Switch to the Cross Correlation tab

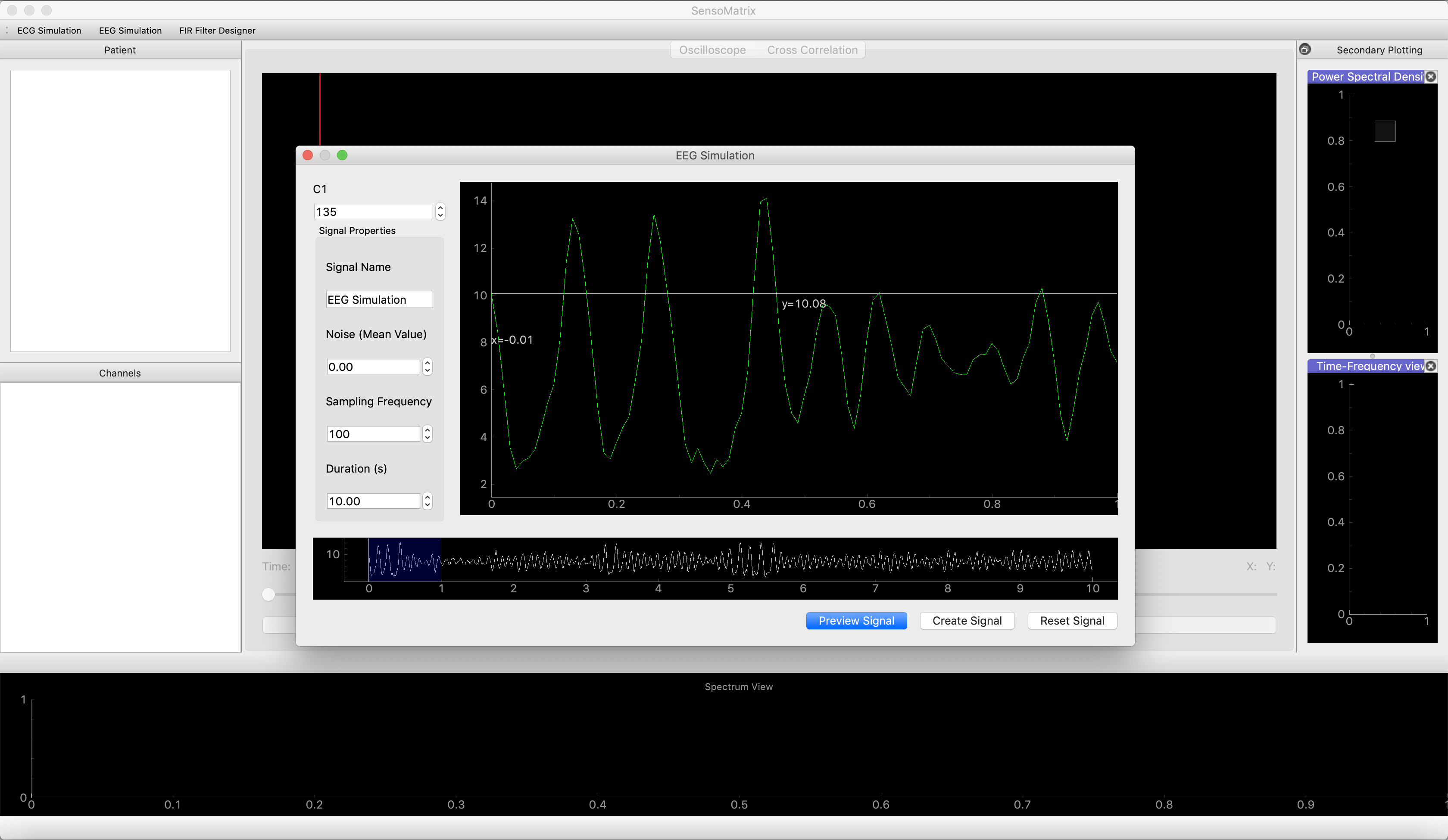tap(812, 50)
